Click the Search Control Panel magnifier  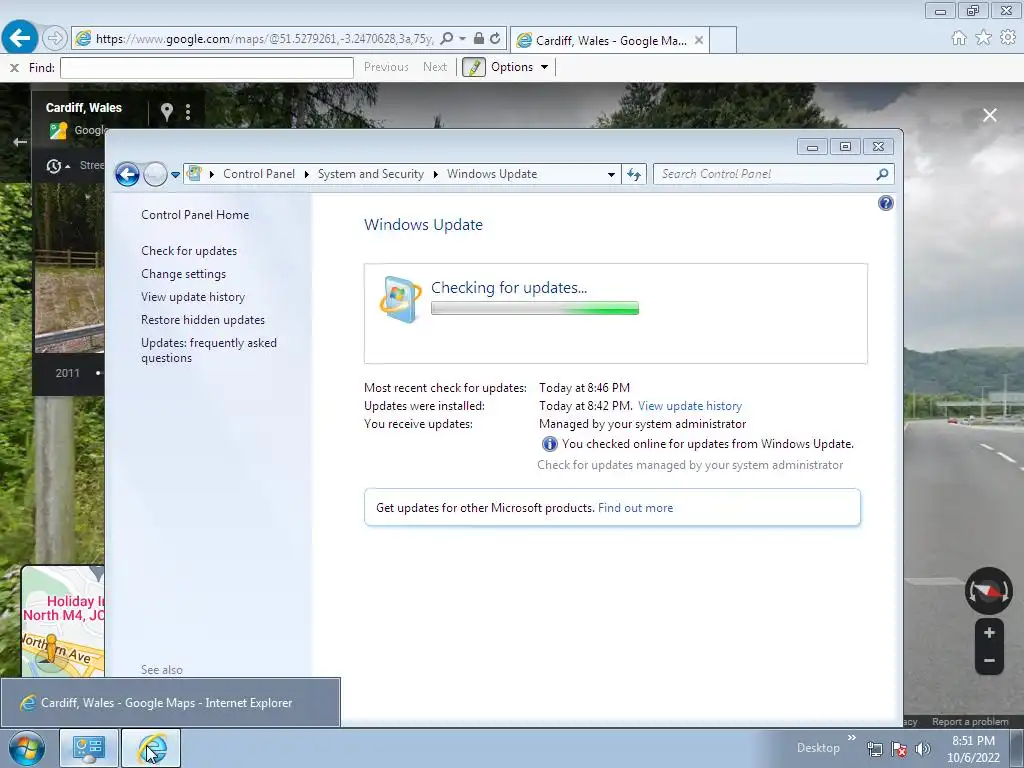(x=882, y=174)
